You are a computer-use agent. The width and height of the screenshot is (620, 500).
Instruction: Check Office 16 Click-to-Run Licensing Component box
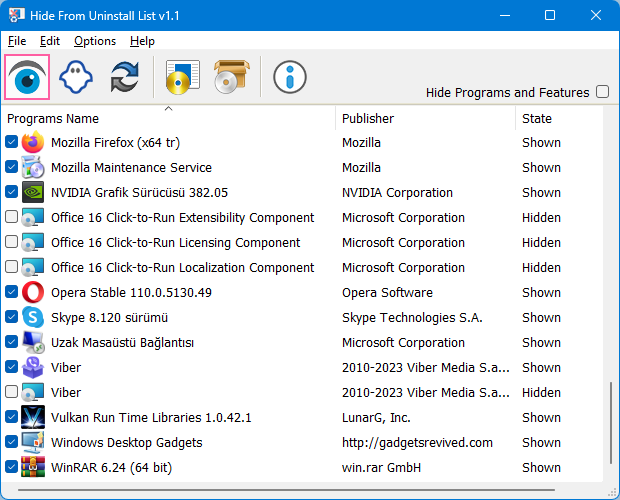[11, 242]
